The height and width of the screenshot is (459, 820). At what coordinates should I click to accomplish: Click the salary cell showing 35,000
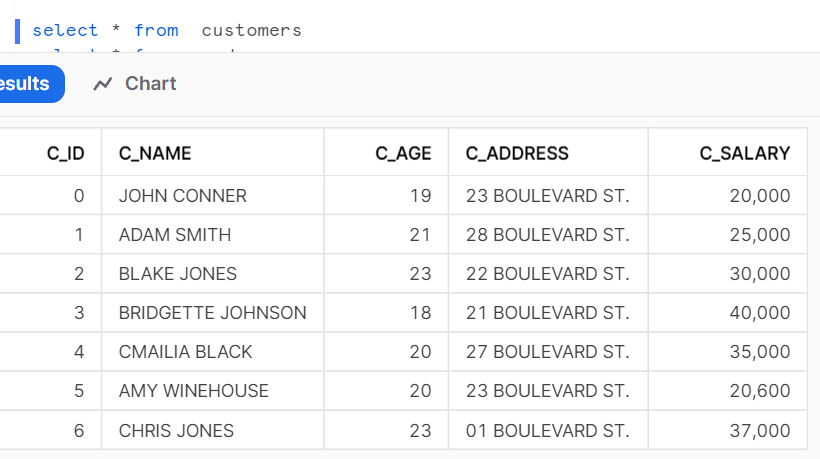coord(728,352)
